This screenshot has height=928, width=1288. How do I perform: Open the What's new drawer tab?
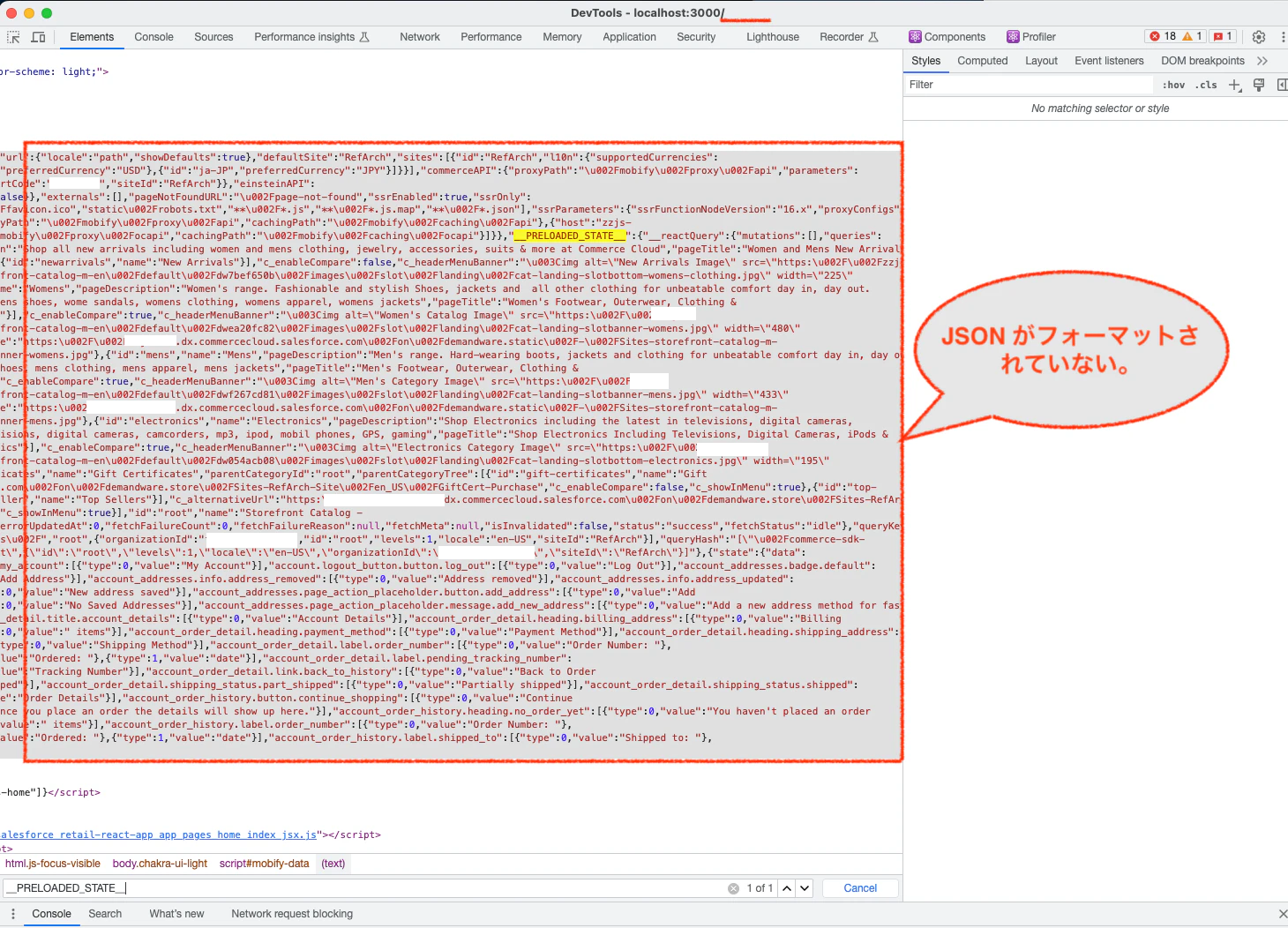click(x=176, y=914)
